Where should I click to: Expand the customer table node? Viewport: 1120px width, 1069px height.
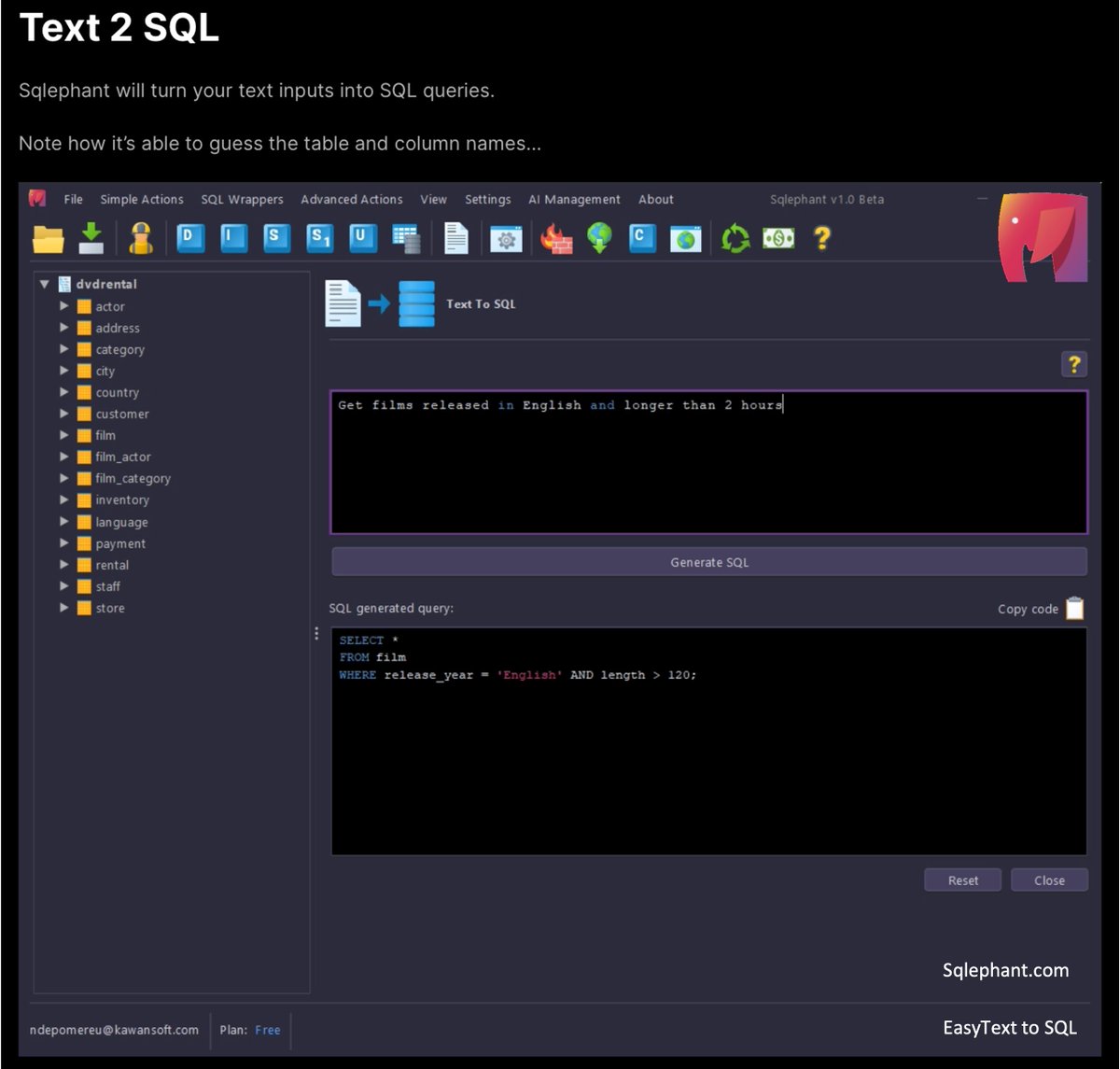pyautogui.click(x=64, y=413)
